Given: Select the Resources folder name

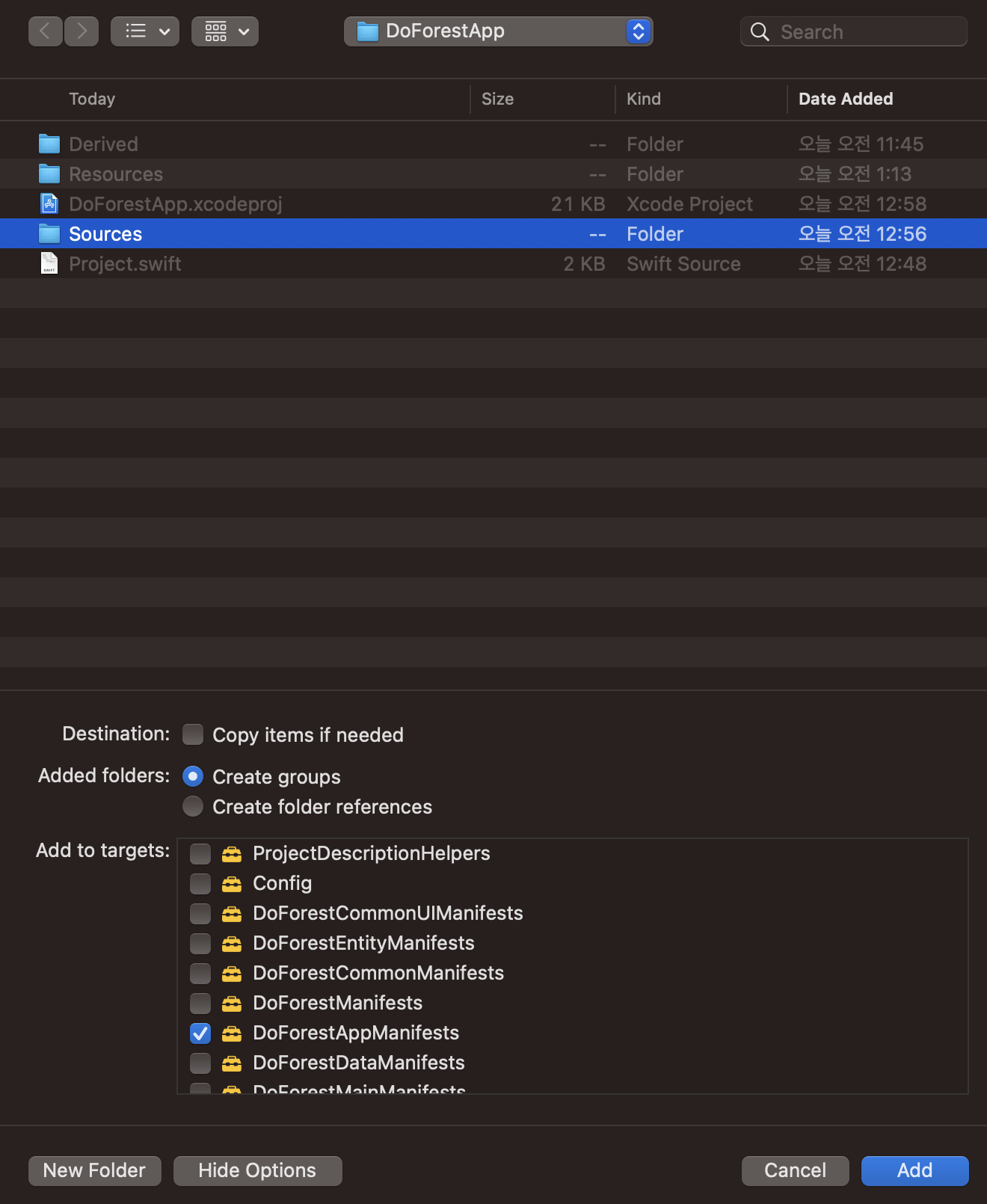Looking at the screenshot, I should coord(116,173).
